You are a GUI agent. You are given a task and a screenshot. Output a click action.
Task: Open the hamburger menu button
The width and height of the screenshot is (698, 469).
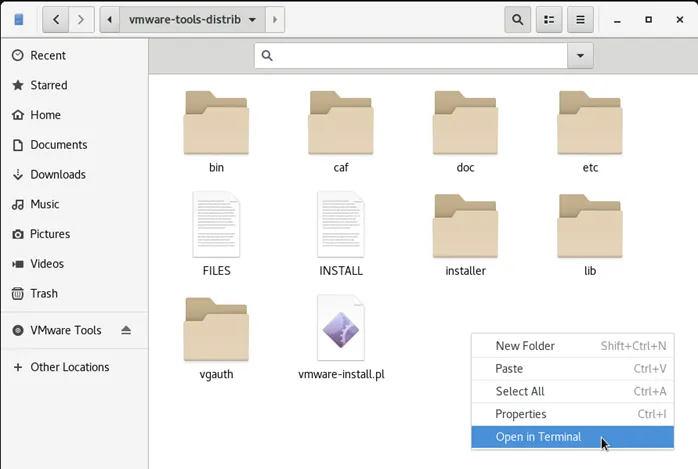[580, 20]
